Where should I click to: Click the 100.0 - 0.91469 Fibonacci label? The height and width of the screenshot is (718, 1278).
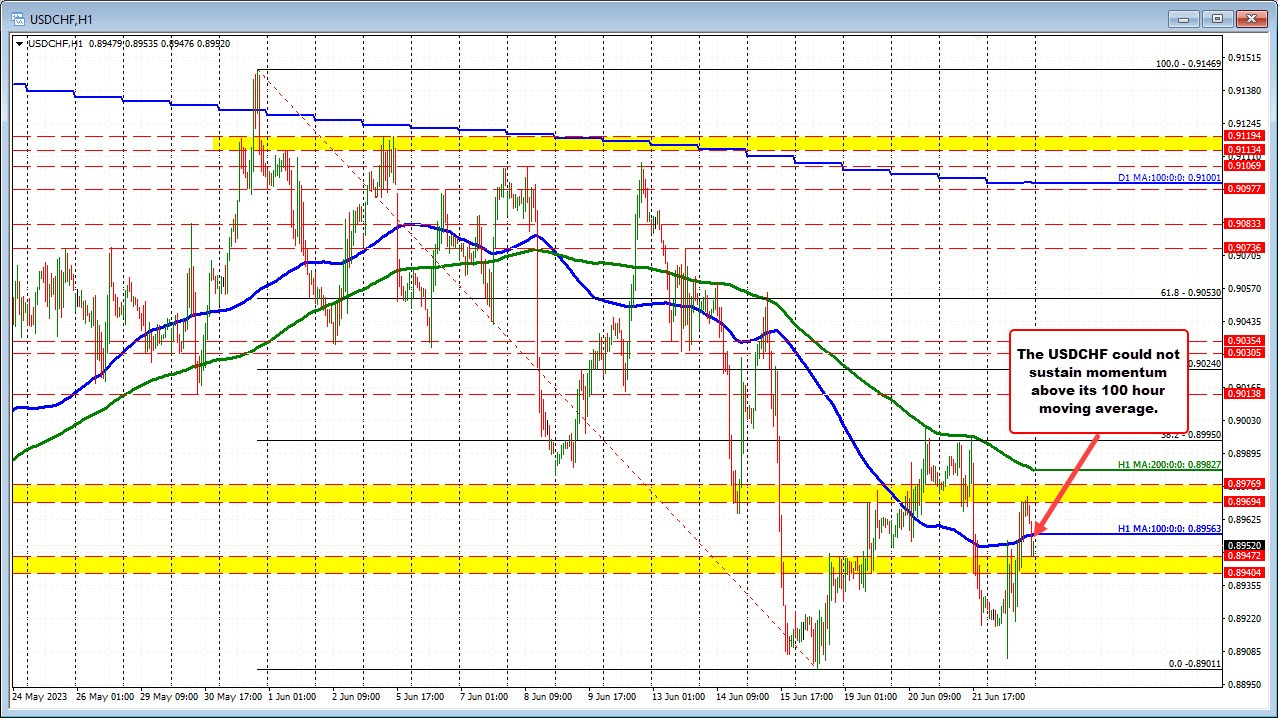pos(1188,63)
